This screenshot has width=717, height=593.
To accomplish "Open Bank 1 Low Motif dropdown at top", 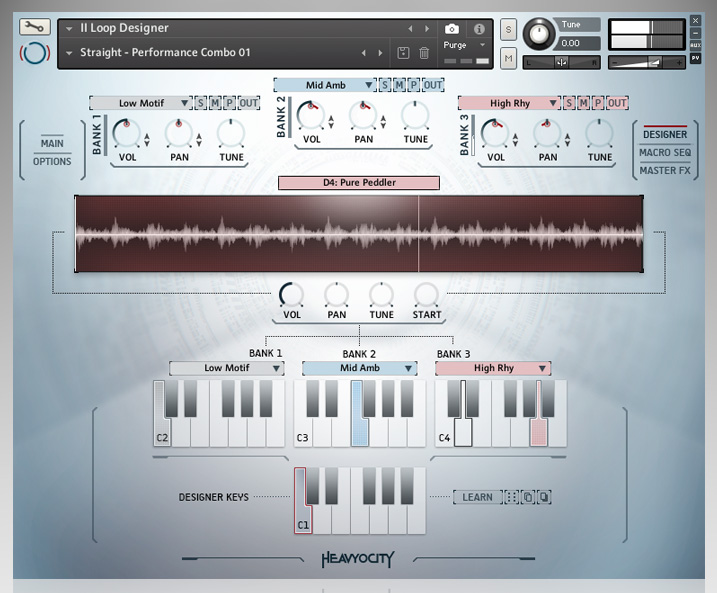I will [141, 103].
